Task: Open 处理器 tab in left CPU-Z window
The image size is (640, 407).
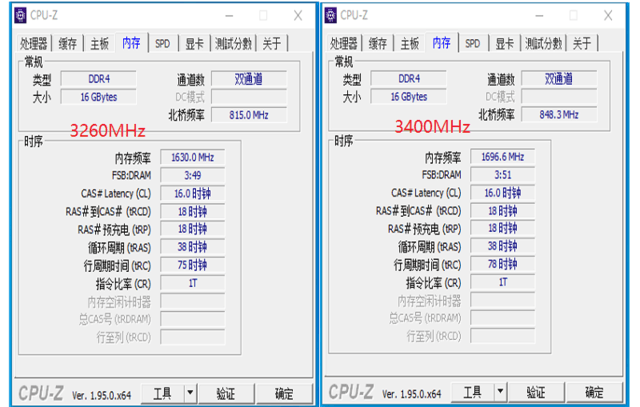Action: pyautogui.click(x=34, y=43)
